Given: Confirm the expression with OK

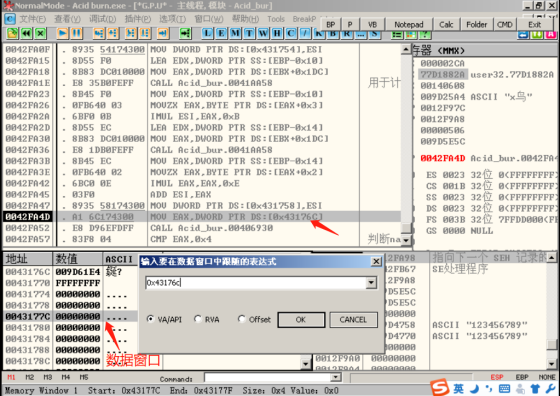Looking at the screenshot, I should 301,320.
